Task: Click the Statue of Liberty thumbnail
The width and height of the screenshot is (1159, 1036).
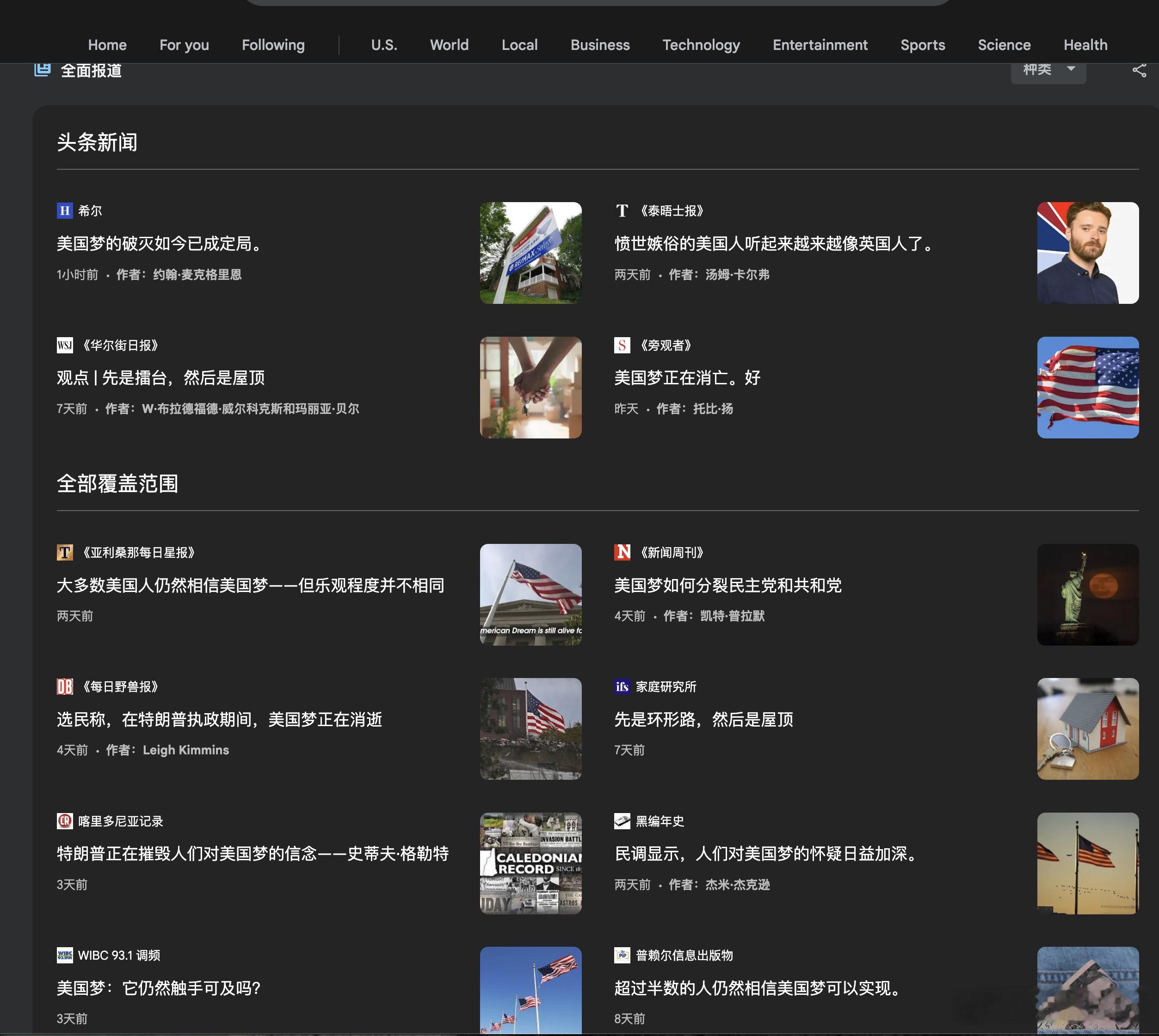Action: (1088, 594)
